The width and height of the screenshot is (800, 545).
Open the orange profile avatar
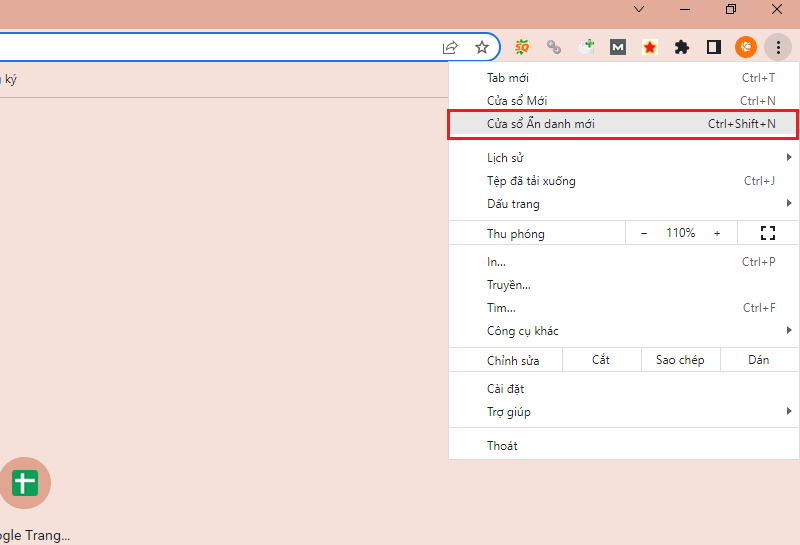pyautogui.click(x=746, y=47)
